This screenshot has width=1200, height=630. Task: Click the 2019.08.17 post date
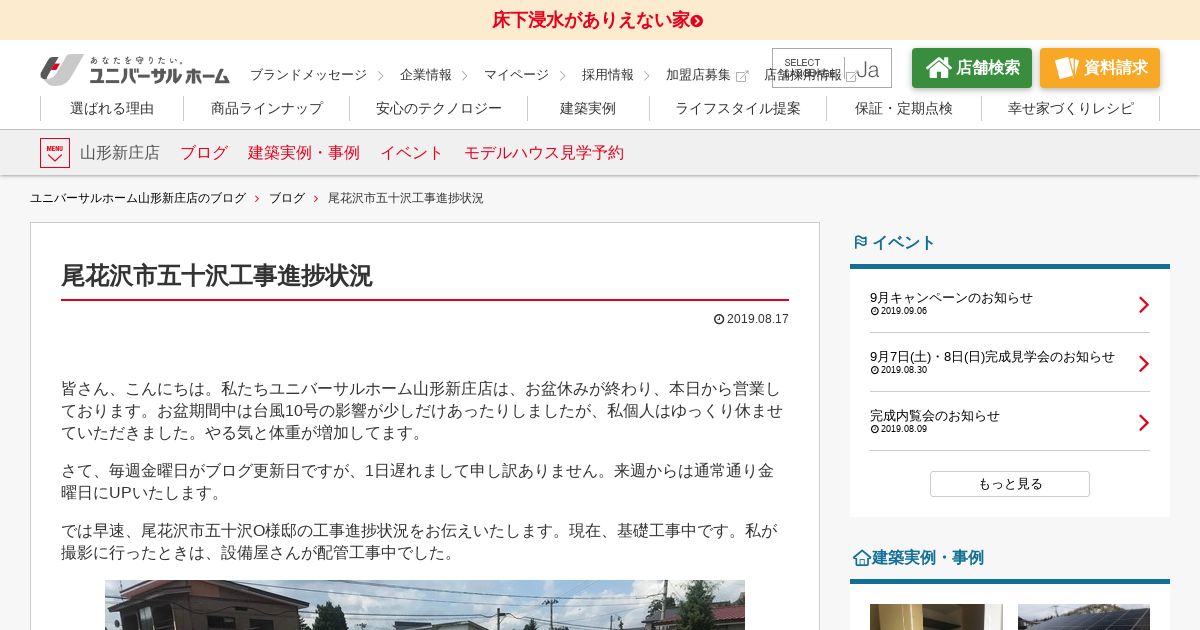click(751, 319)
